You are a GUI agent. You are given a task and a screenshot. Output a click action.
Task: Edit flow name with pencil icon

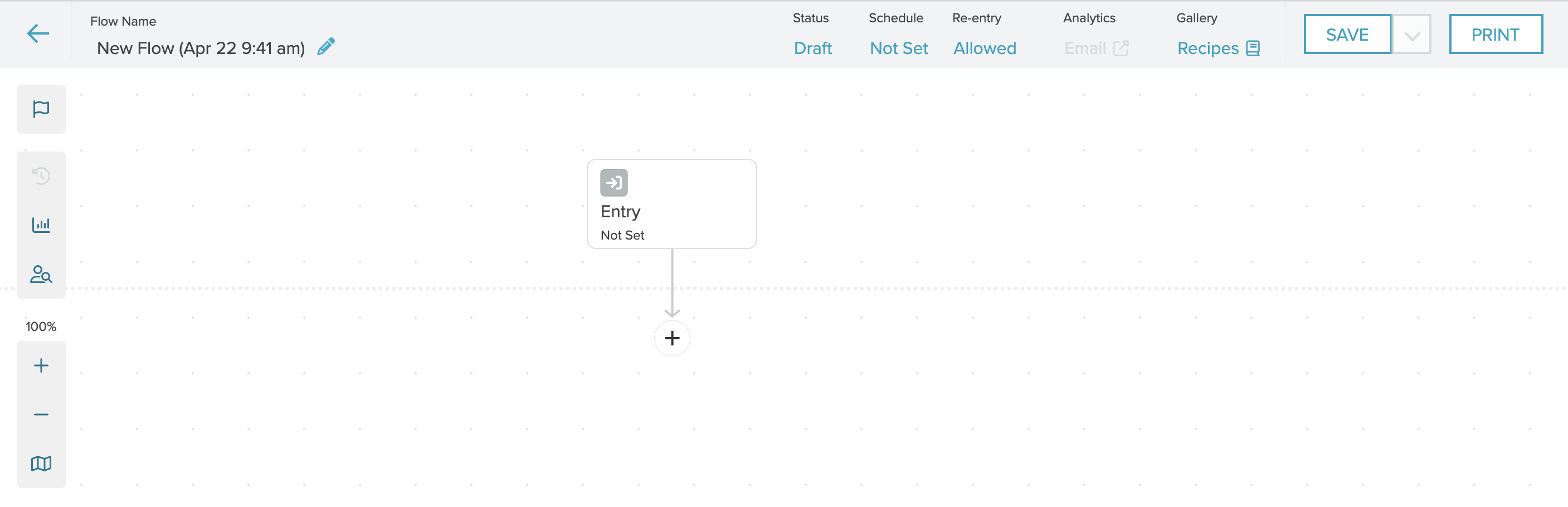327,47
